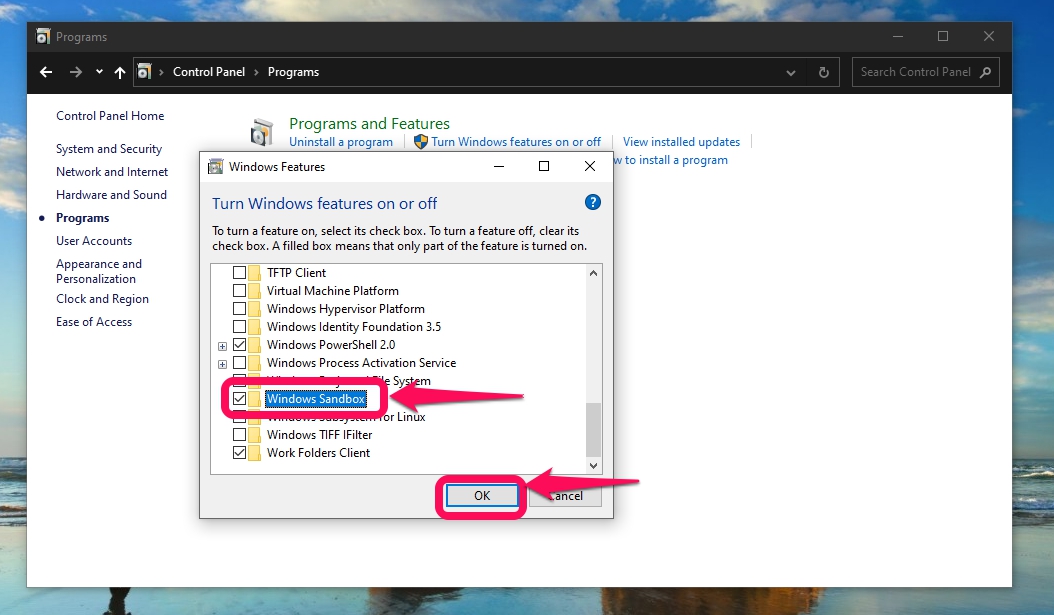Close the Windows Features dialog
This screenshot has width=1054, height=615.
point(590,166)
